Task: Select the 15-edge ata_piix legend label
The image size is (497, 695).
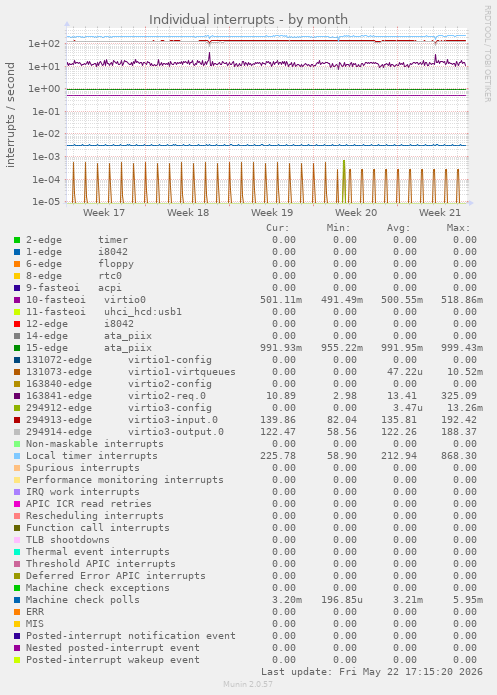Action: tap(89, 348)
